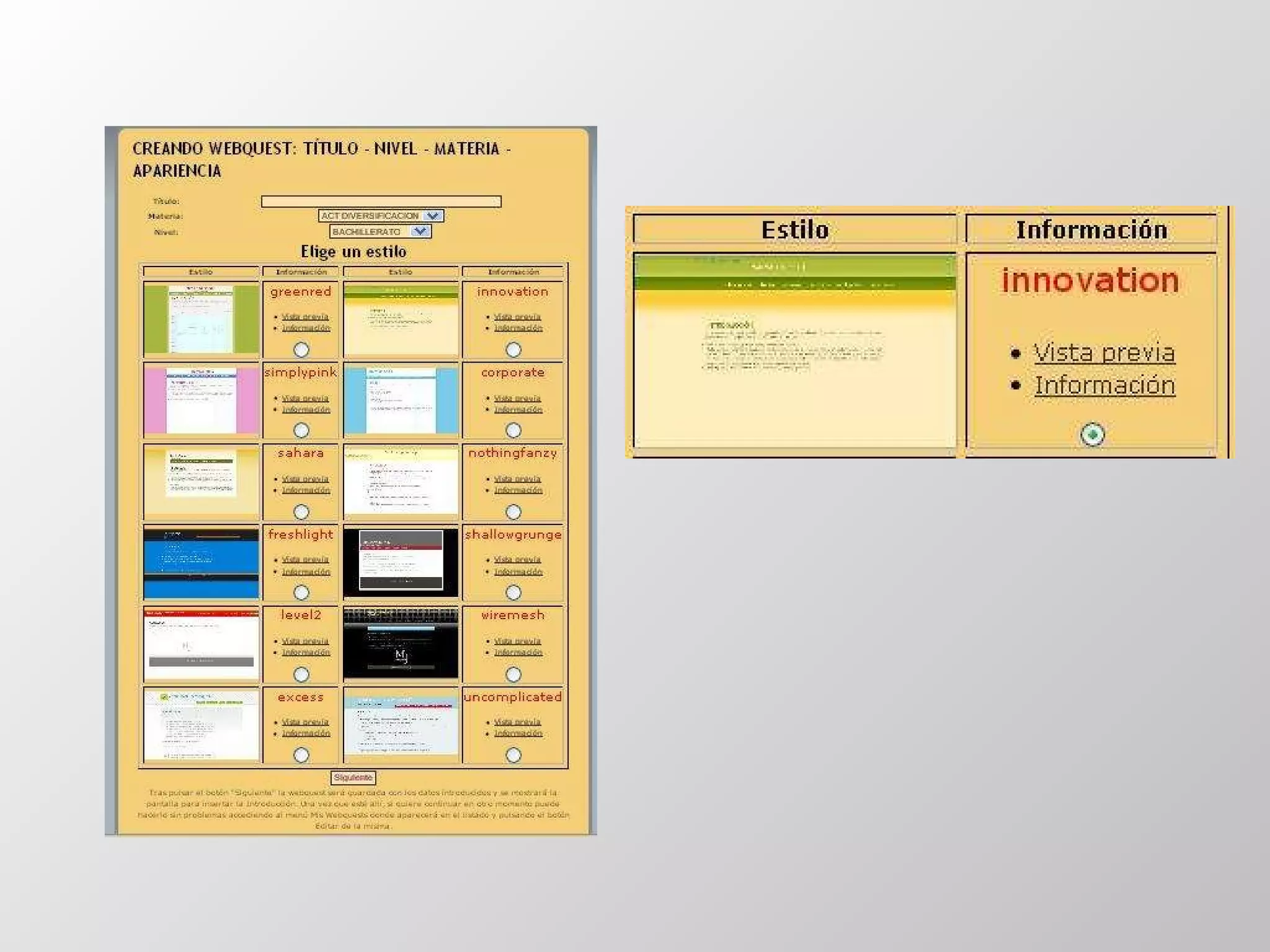Image resolution: width=1270 pixels, height=952 pixels.
Task: Select the shallowgrunge style radio button
Action: pos(513,593)
